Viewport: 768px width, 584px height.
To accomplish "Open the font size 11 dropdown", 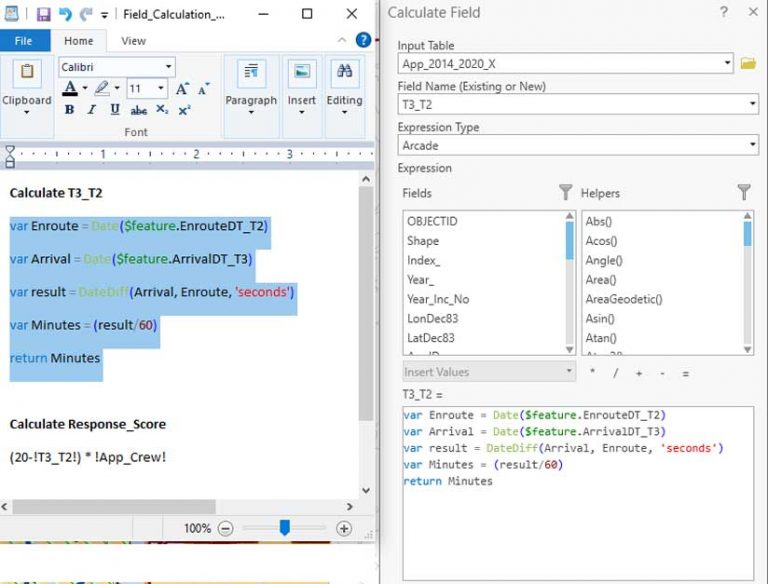I will [x=161, y=89].
